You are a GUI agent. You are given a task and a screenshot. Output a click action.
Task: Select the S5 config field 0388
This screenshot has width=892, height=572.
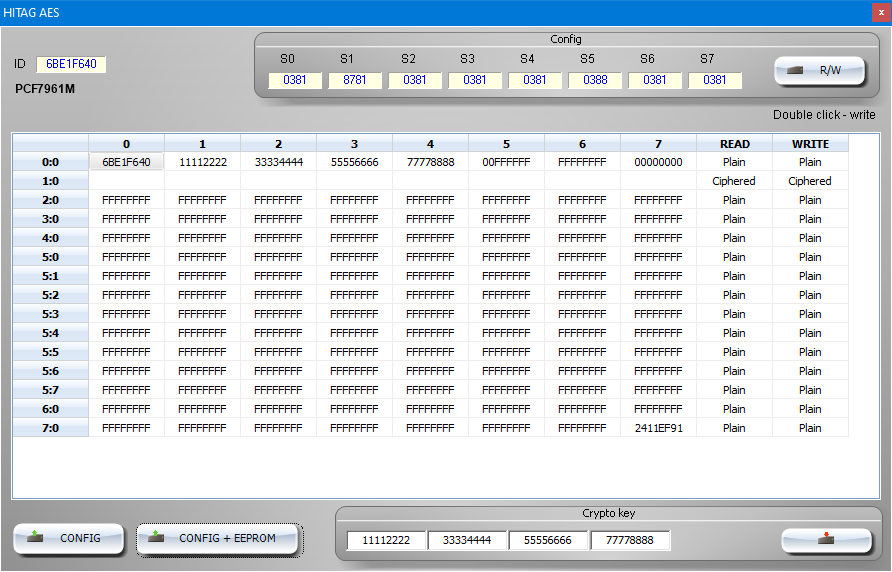595,80
